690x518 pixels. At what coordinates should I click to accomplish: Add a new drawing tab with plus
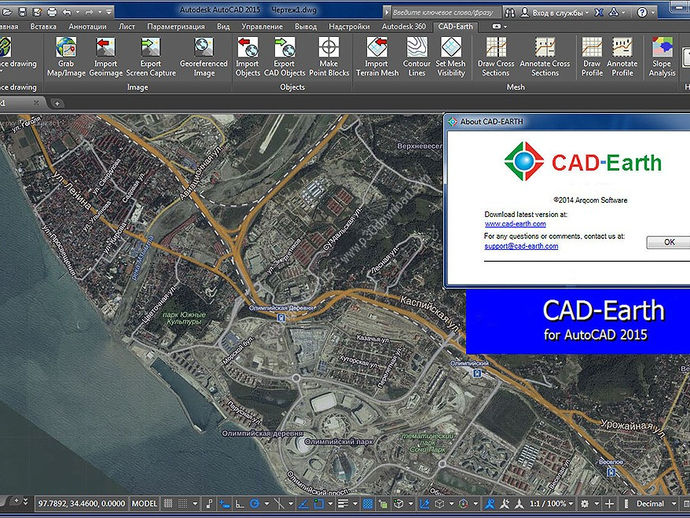click(57, 103)
